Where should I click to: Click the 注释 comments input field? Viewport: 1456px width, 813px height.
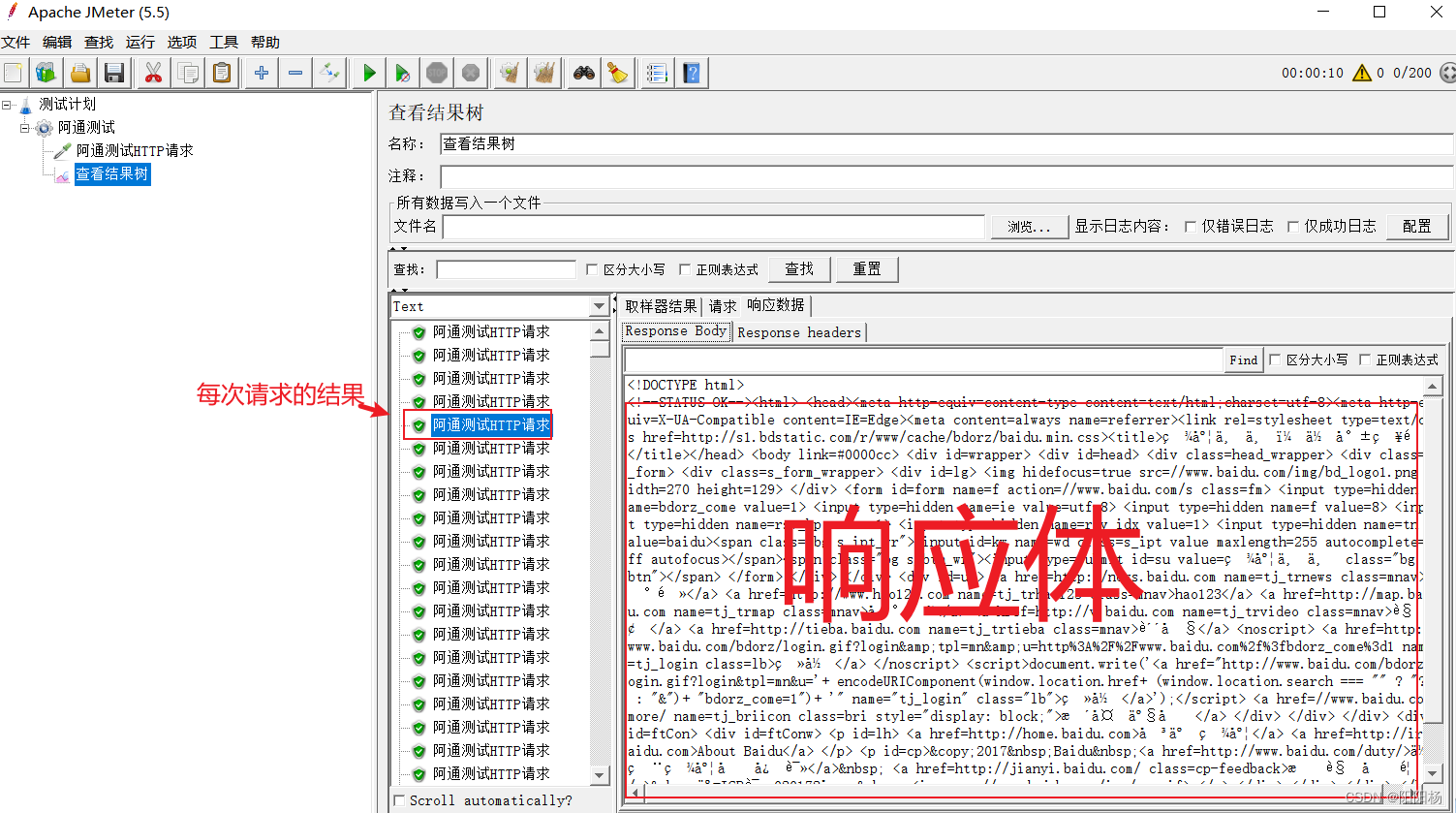(946, 176)
